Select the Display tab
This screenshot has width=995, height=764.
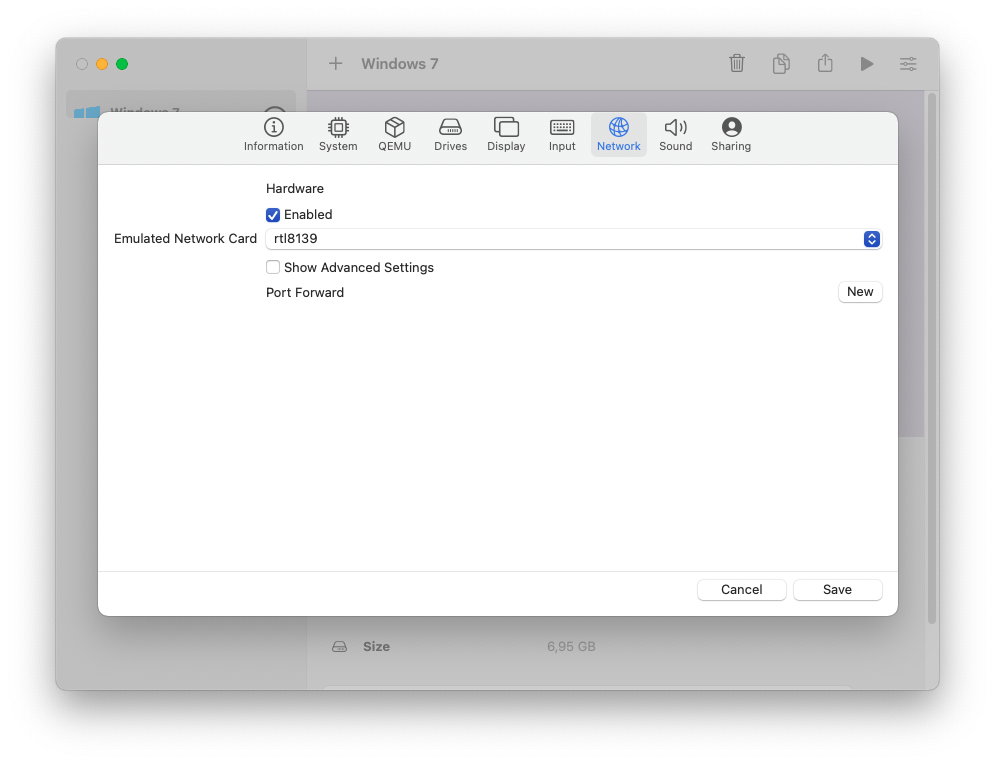pos(506,135)
